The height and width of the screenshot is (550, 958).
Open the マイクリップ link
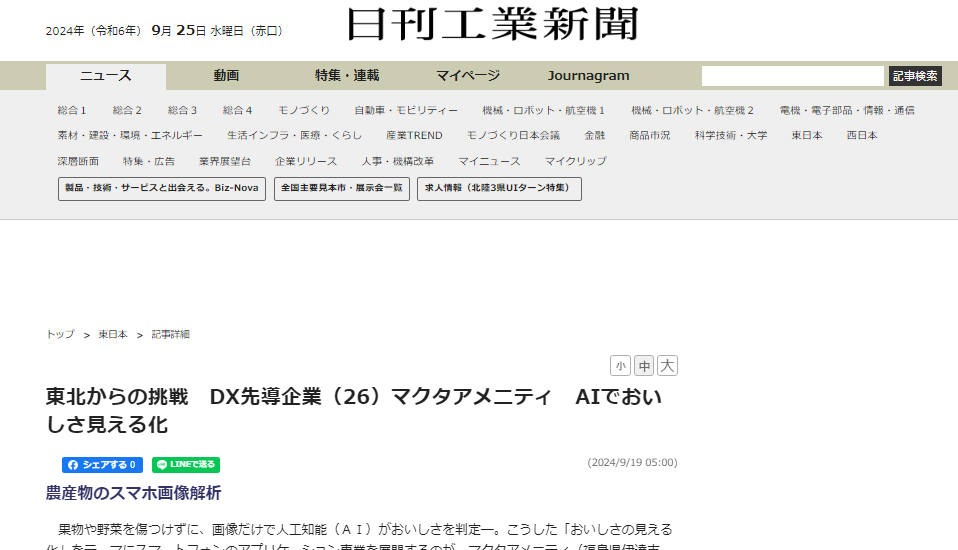576,161
